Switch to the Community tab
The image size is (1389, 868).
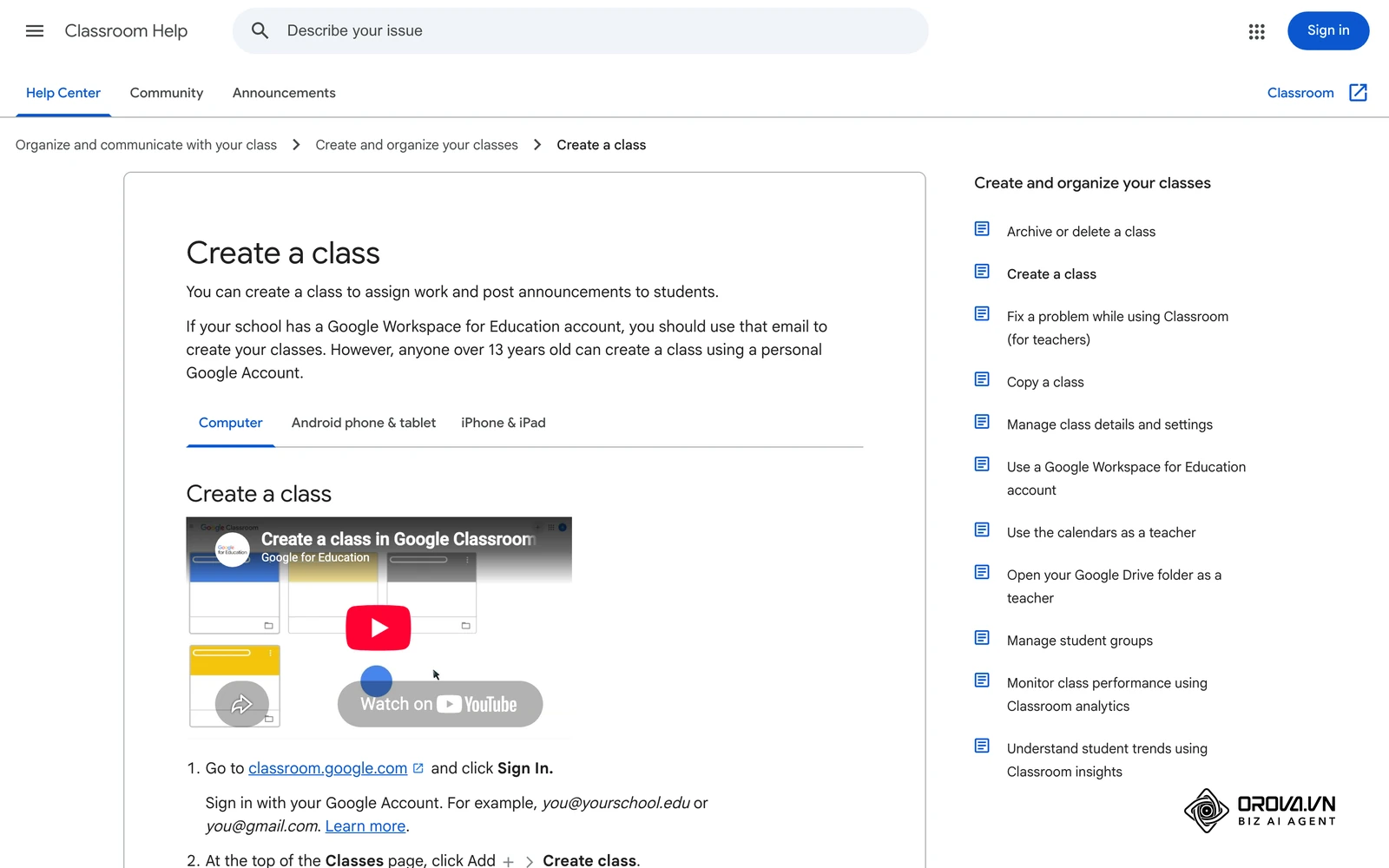pos(167,93)
